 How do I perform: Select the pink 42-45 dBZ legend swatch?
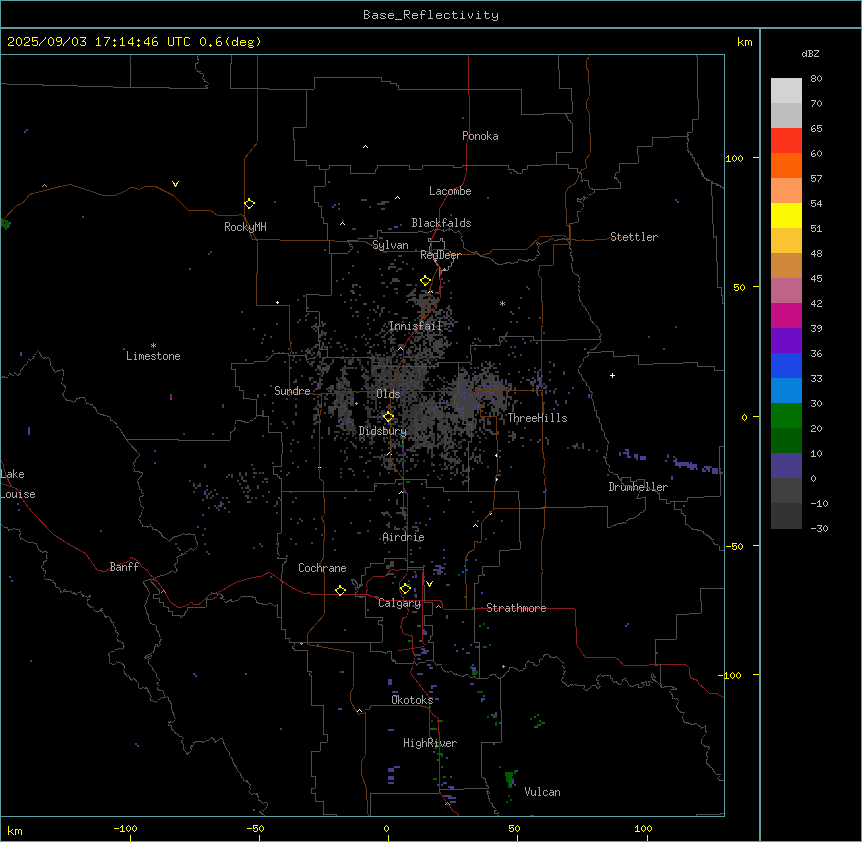(x=786, y=291)
